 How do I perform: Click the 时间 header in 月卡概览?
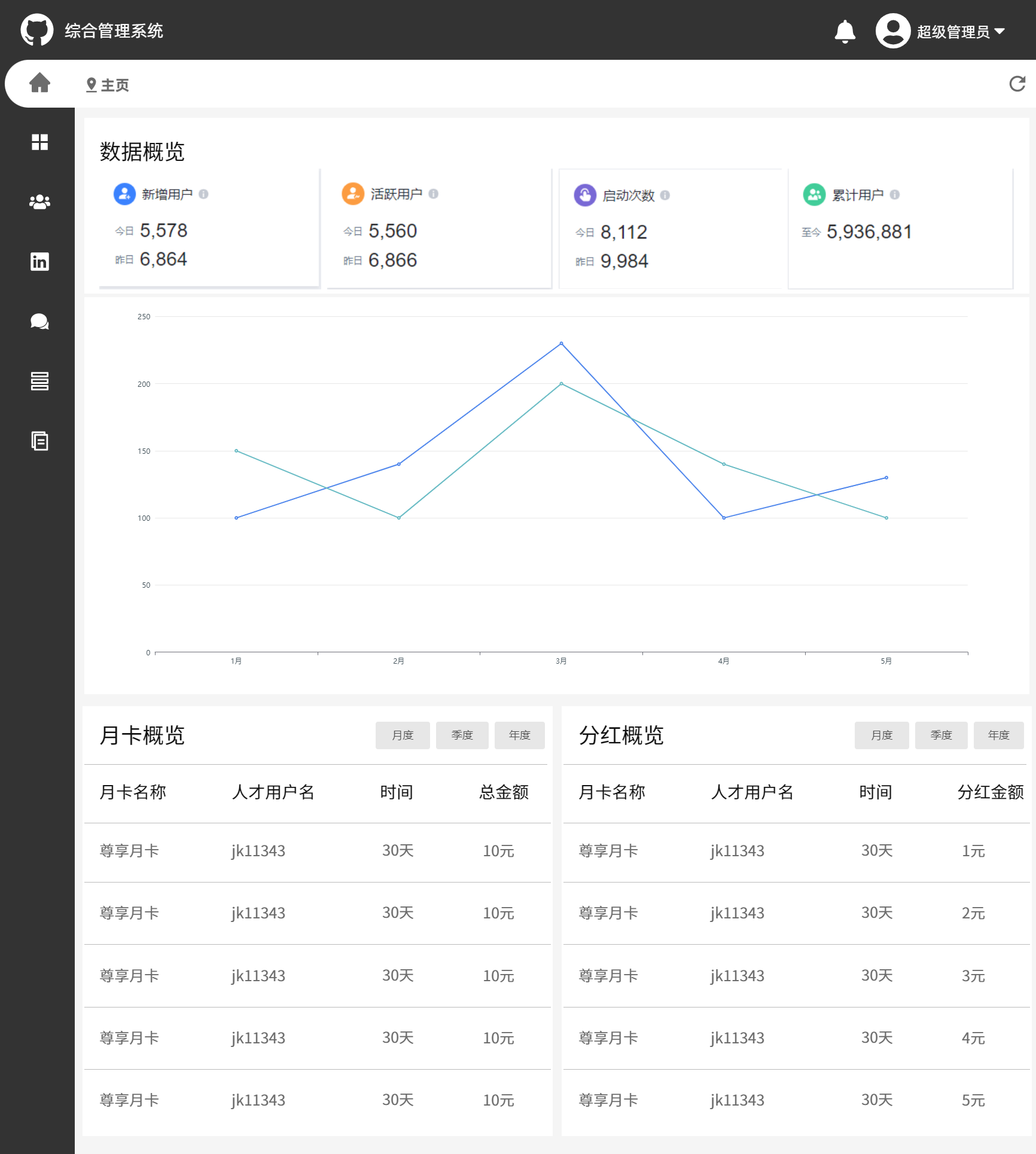point(397,792)
